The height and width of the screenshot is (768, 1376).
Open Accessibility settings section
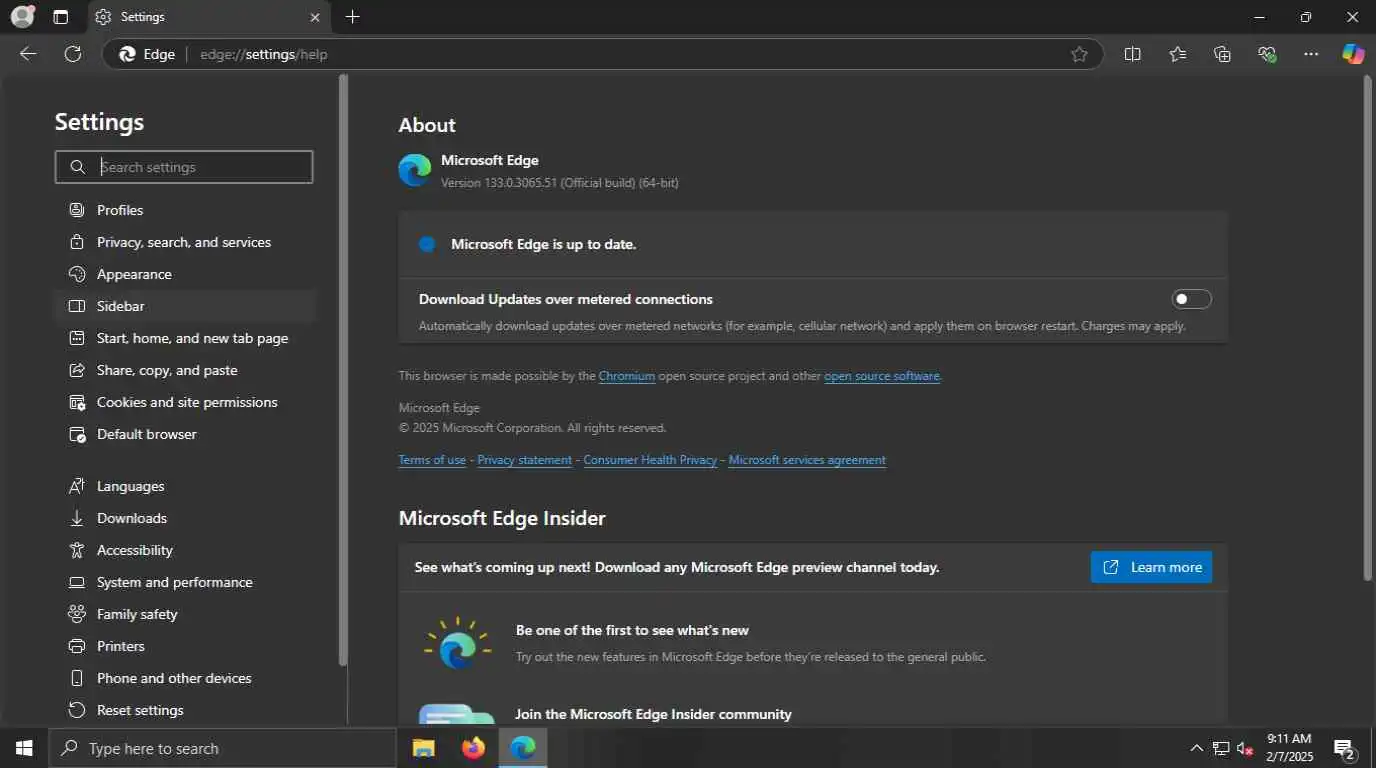tap(185, 550)
